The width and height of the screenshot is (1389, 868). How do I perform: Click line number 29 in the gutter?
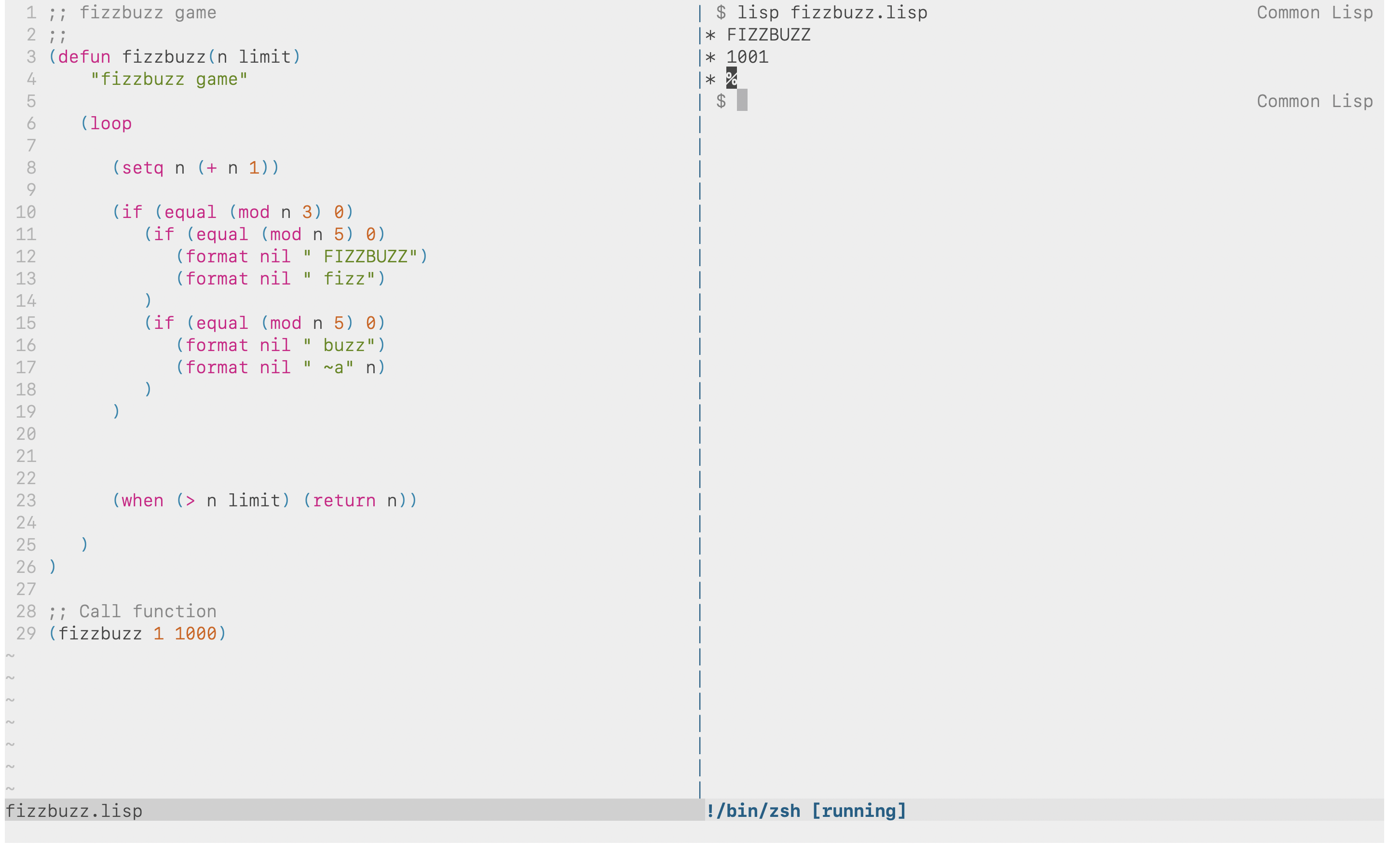tap(26, 633)
